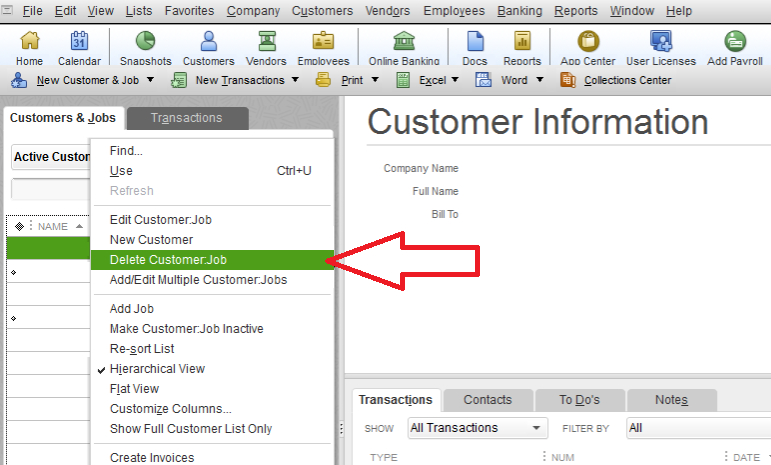Open the Window menu
This screenshot has height=465, width=771.
[632, 11]
